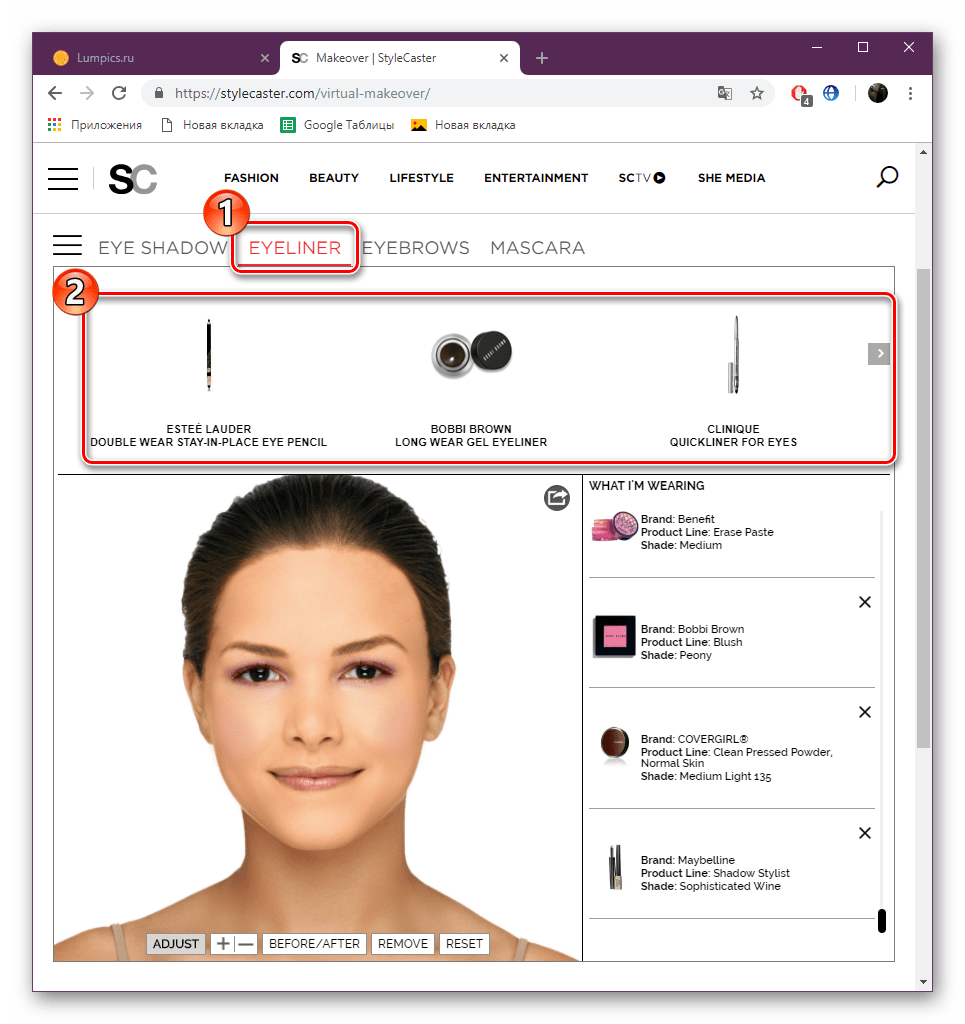Click the RESET button
Screen dimensions: 965x1024
coord(464,944)
